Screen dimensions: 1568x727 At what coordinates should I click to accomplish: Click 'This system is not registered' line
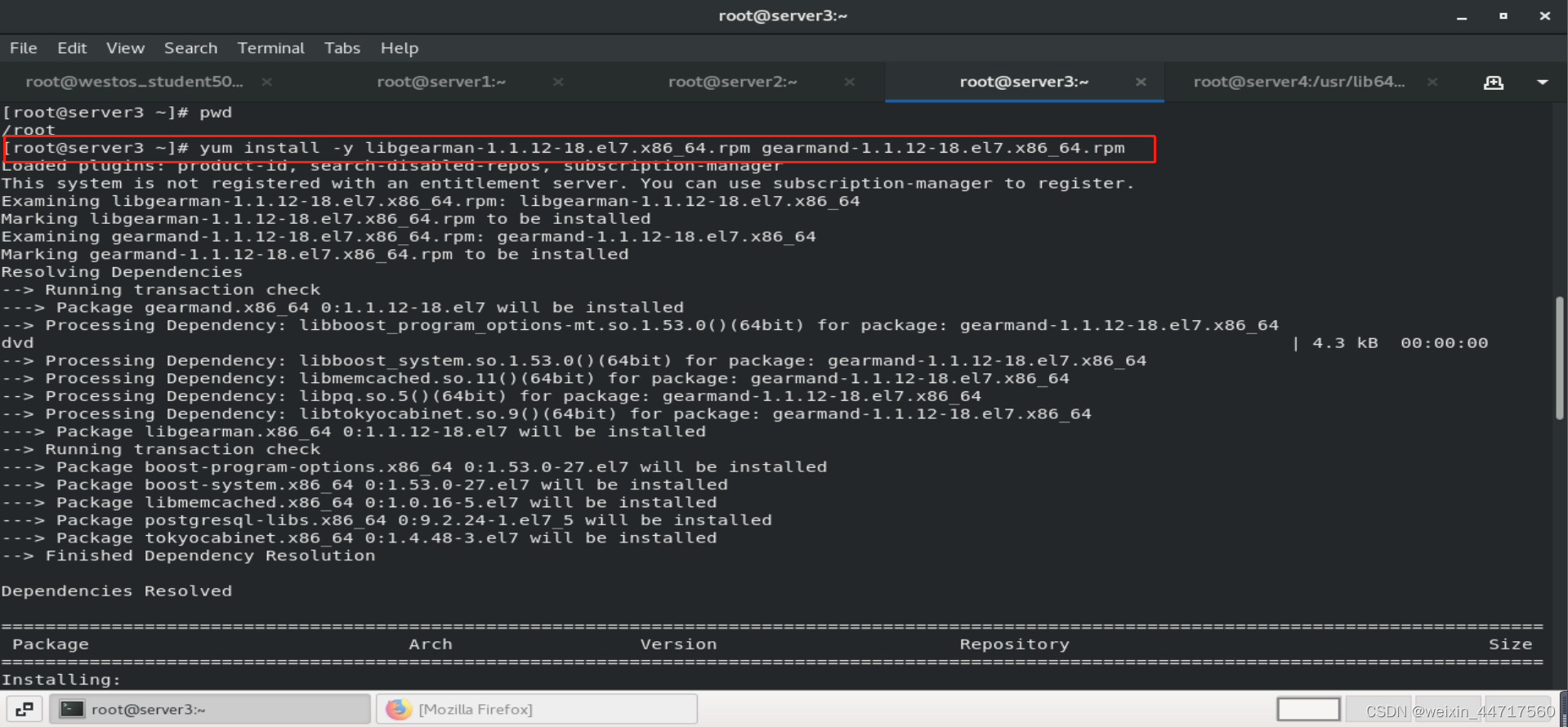[x=568, y=184]
